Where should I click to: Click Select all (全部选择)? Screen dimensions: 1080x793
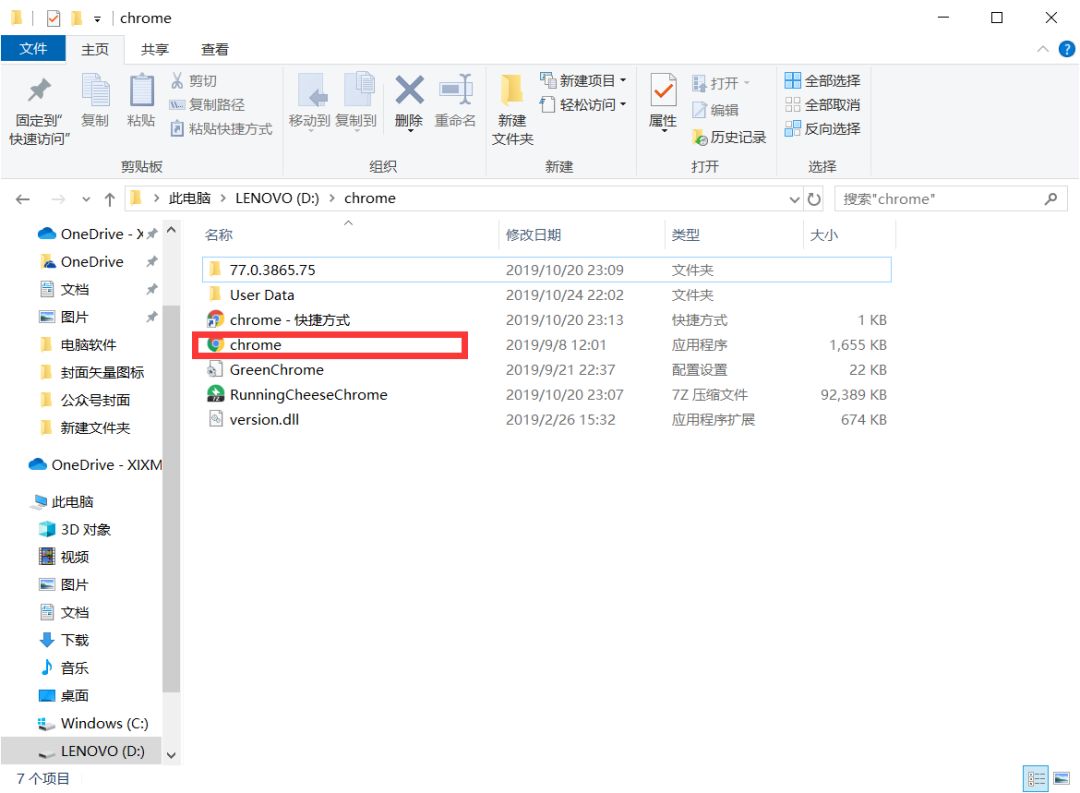click(x=822, y=81)
